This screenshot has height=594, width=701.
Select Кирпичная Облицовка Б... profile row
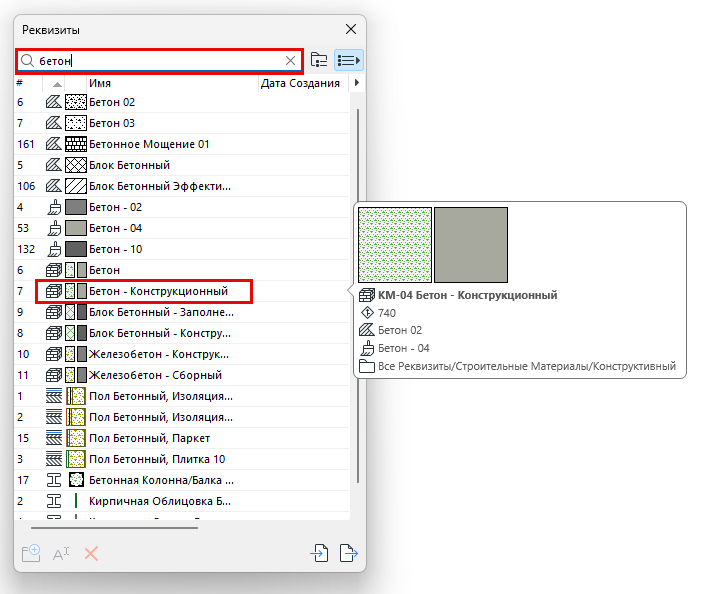182,501
